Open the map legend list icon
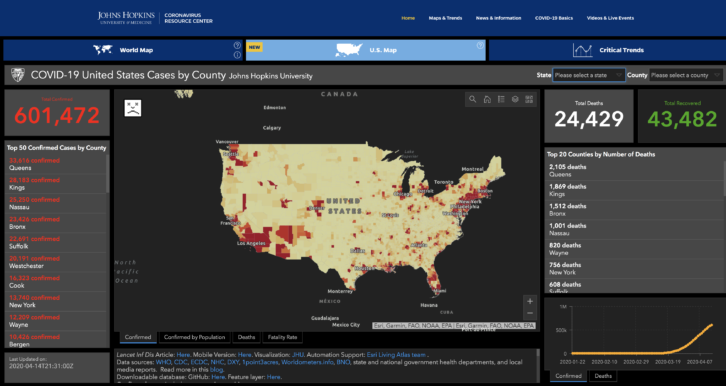Viewport: 726px width, 386px height. tap(501, 99)
